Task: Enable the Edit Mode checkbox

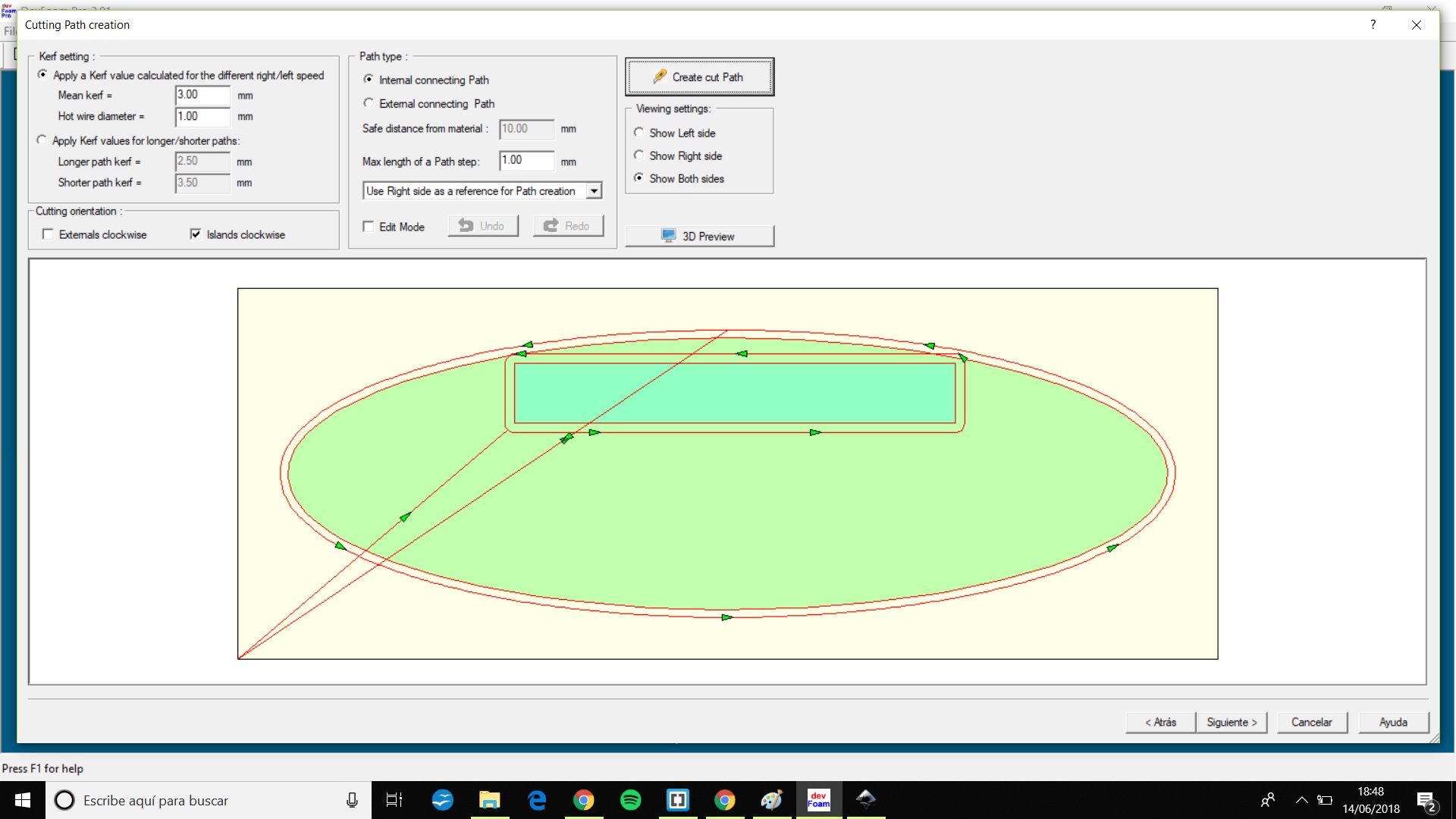Action: click(369, 227)
